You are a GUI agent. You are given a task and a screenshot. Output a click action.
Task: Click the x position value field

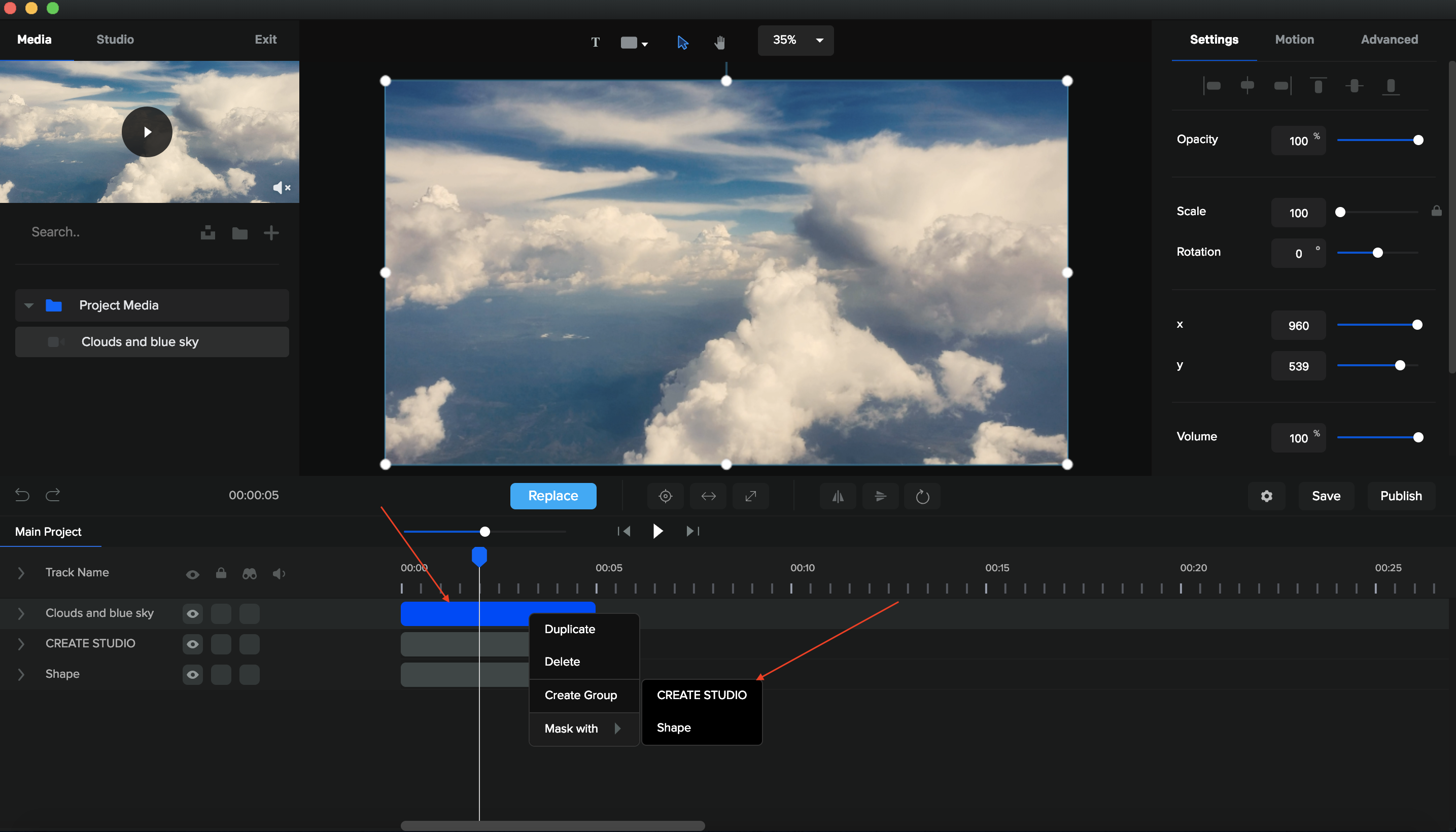pyautogui.click(x=1298, y=325)
